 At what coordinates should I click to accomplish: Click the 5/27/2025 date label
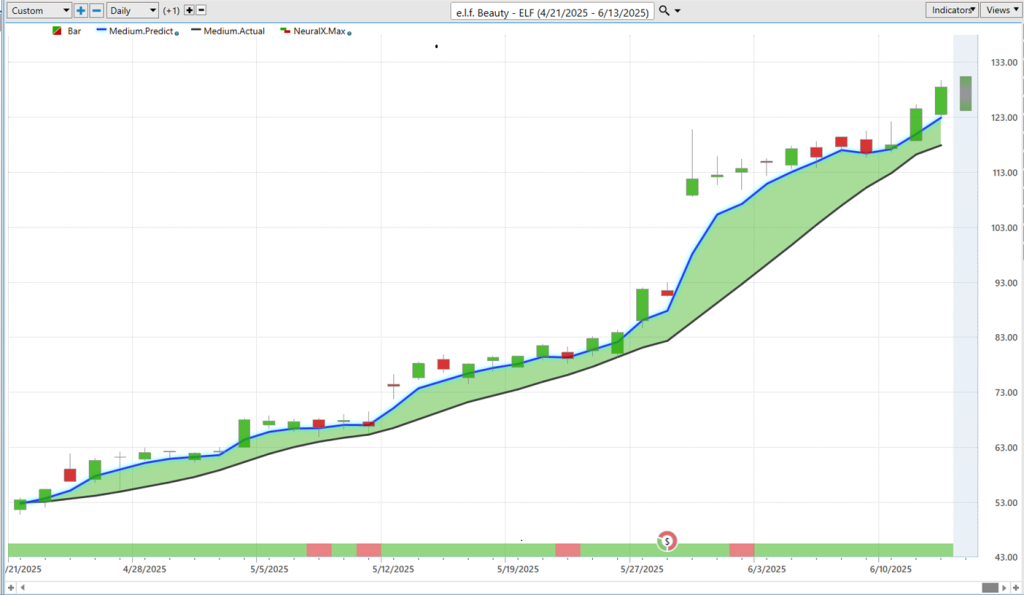tap(642, 569)
